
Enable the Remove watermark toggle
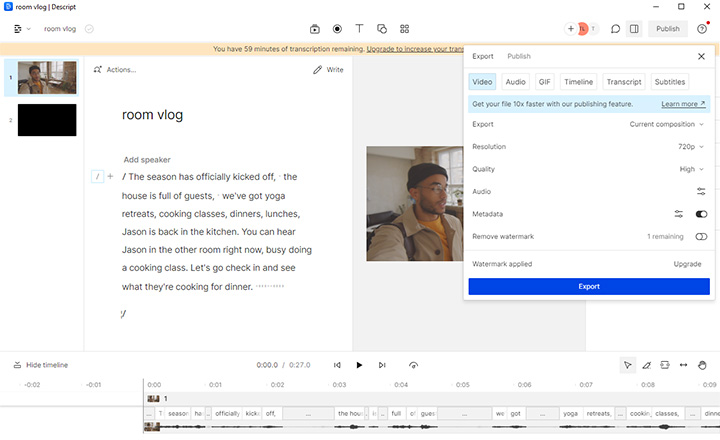701,236
